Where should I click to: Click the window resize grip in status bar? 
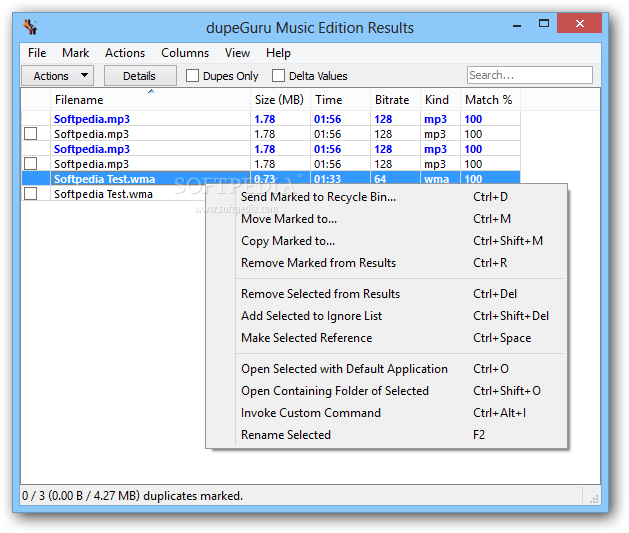pyautogui.click(x=594, y=499)
